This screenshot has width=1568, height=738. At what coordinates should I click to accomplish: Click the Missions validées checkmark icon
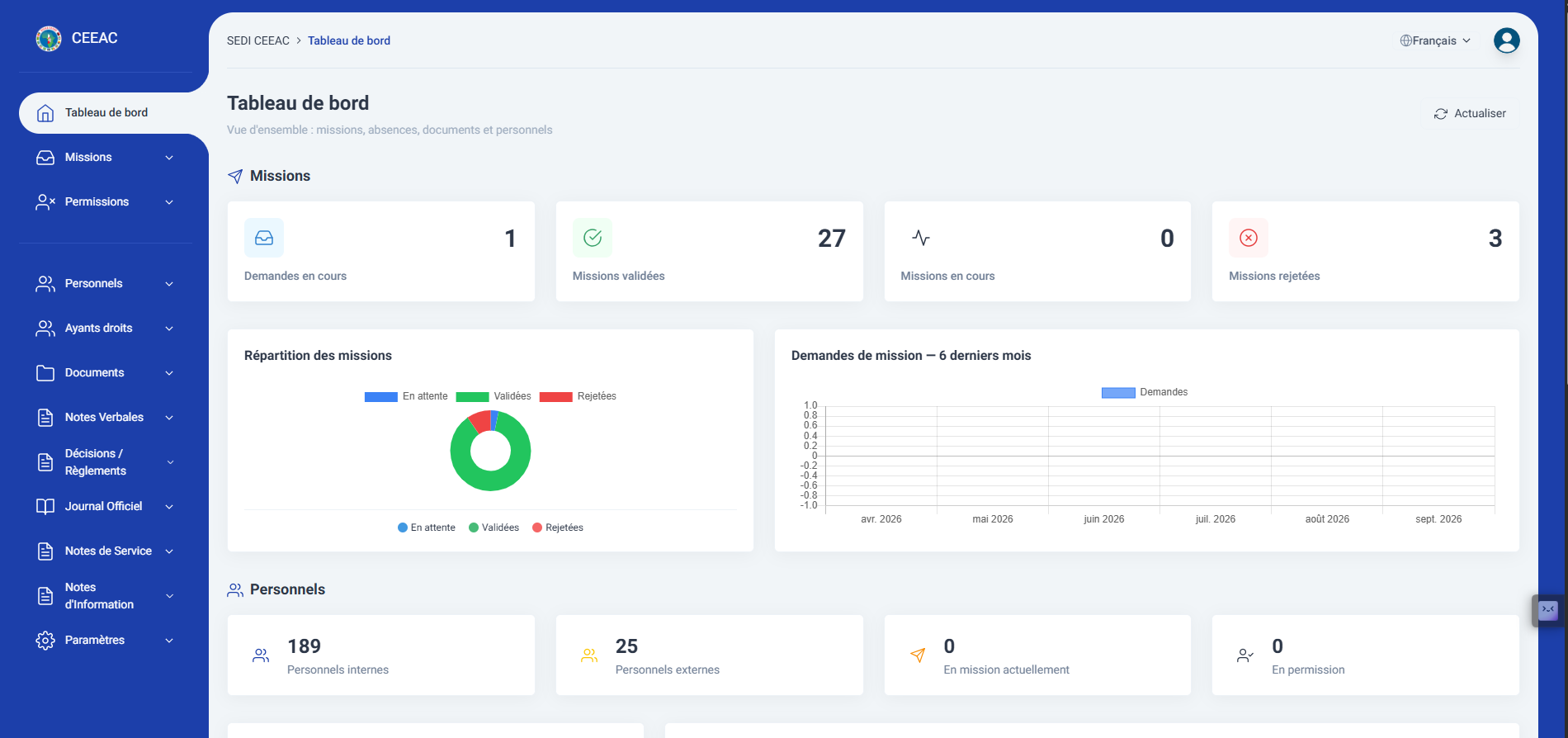tap(593, 238)
